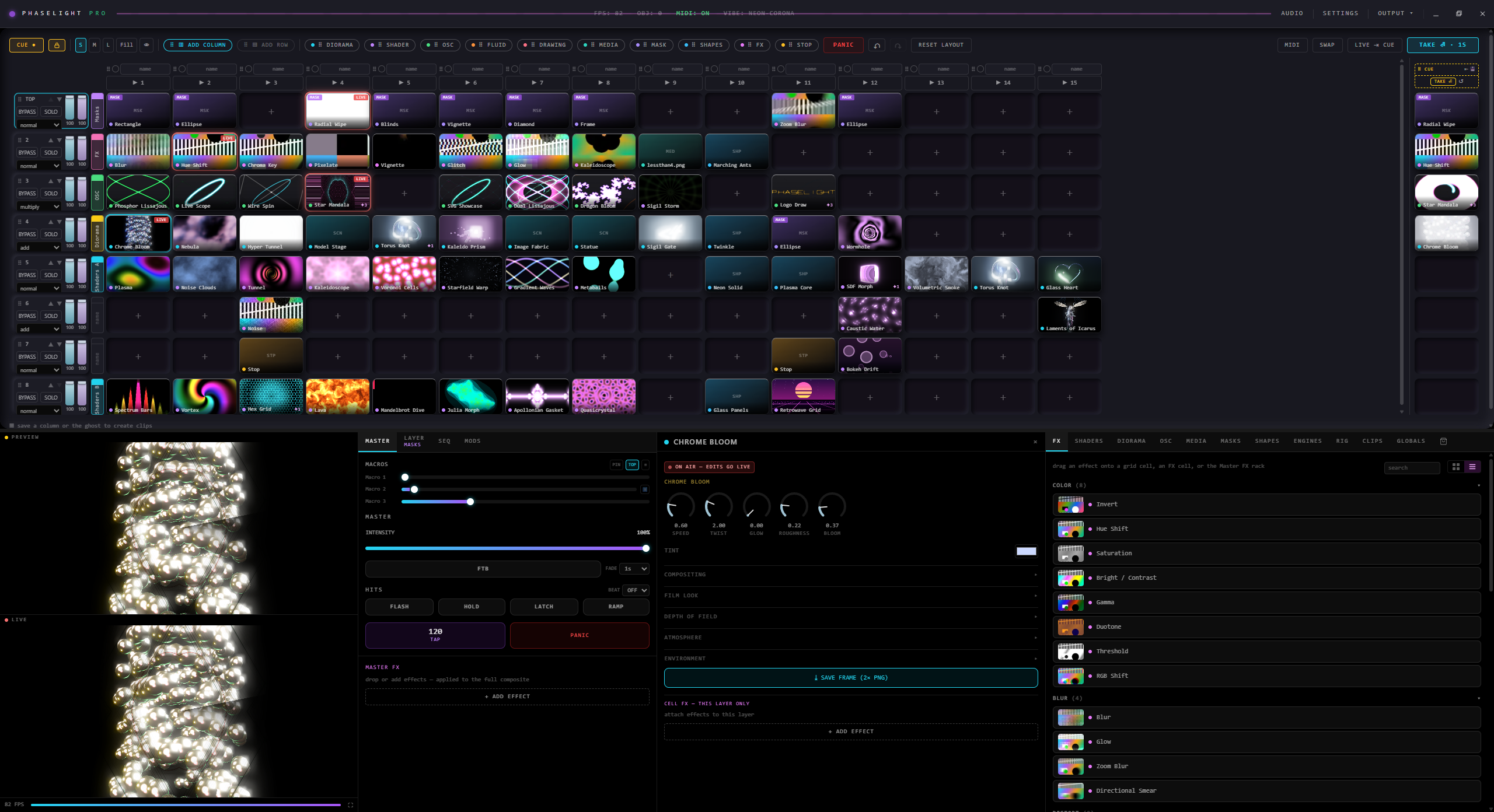The height and width of the screenshot is (812, 1494).
Task: Click the Macro 3 slider handle
Action: [x=470, y=502]
